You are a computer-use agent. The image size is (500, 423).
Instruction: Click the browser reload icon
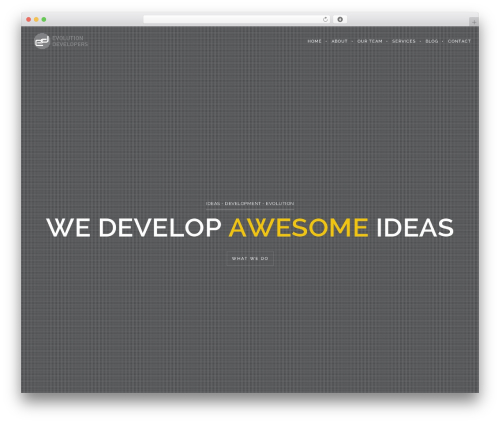pyautogui.click(x=325, y=20)
